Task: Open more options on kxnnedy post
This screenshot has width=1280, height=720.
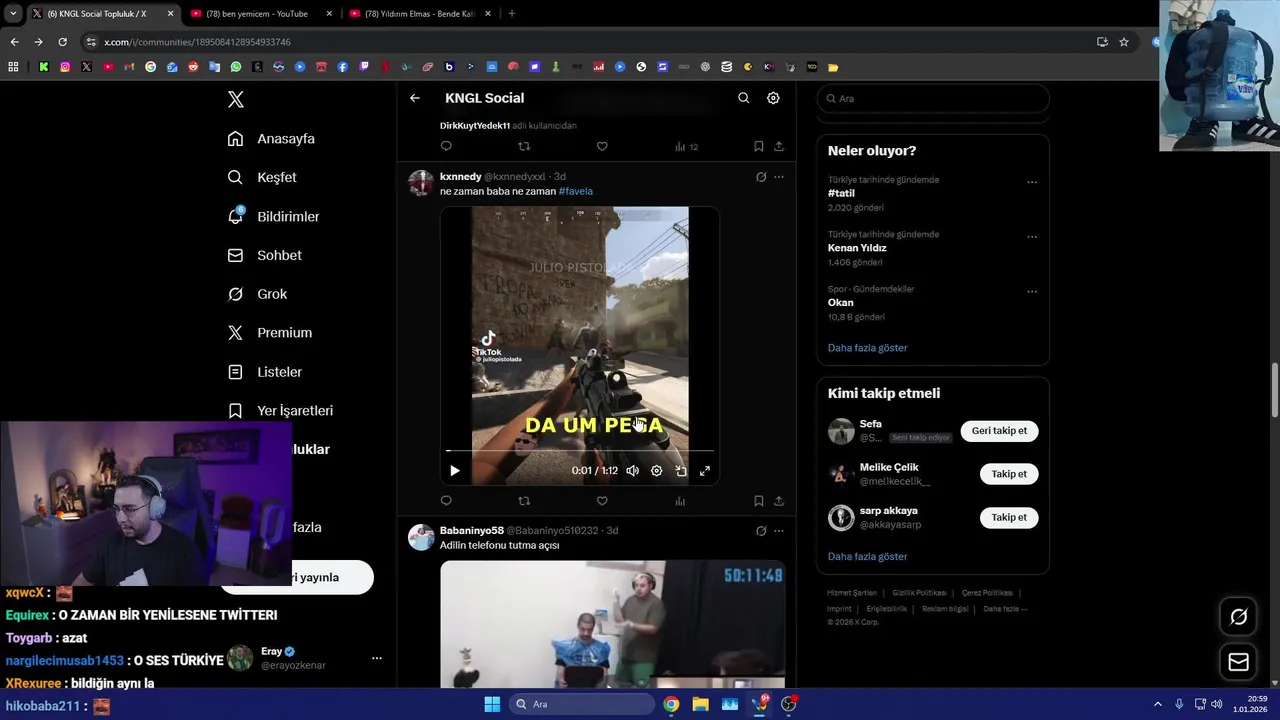Action: (779, 177)
